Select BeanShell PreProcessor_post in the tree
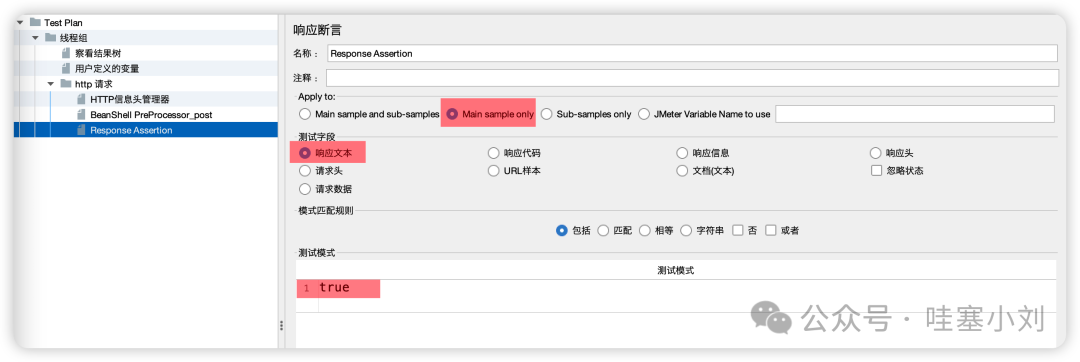1080x362 pixels. coord(151,115)
